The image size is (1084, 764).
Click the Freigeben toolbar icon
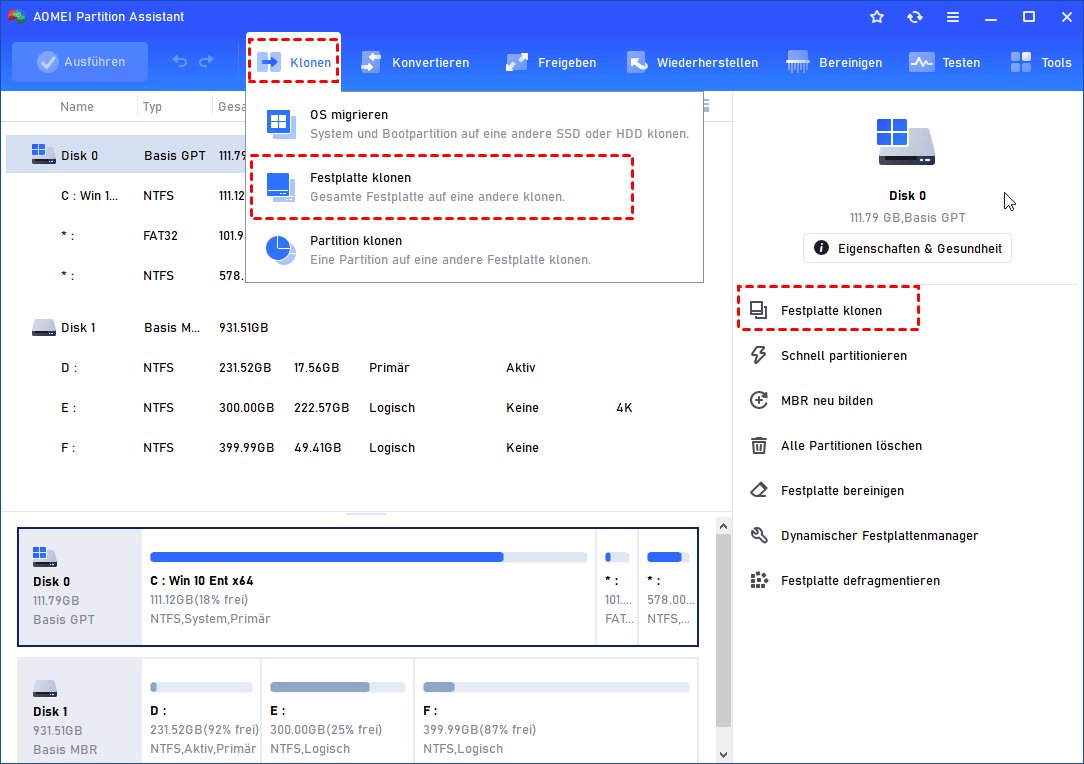tap(516, 62)
